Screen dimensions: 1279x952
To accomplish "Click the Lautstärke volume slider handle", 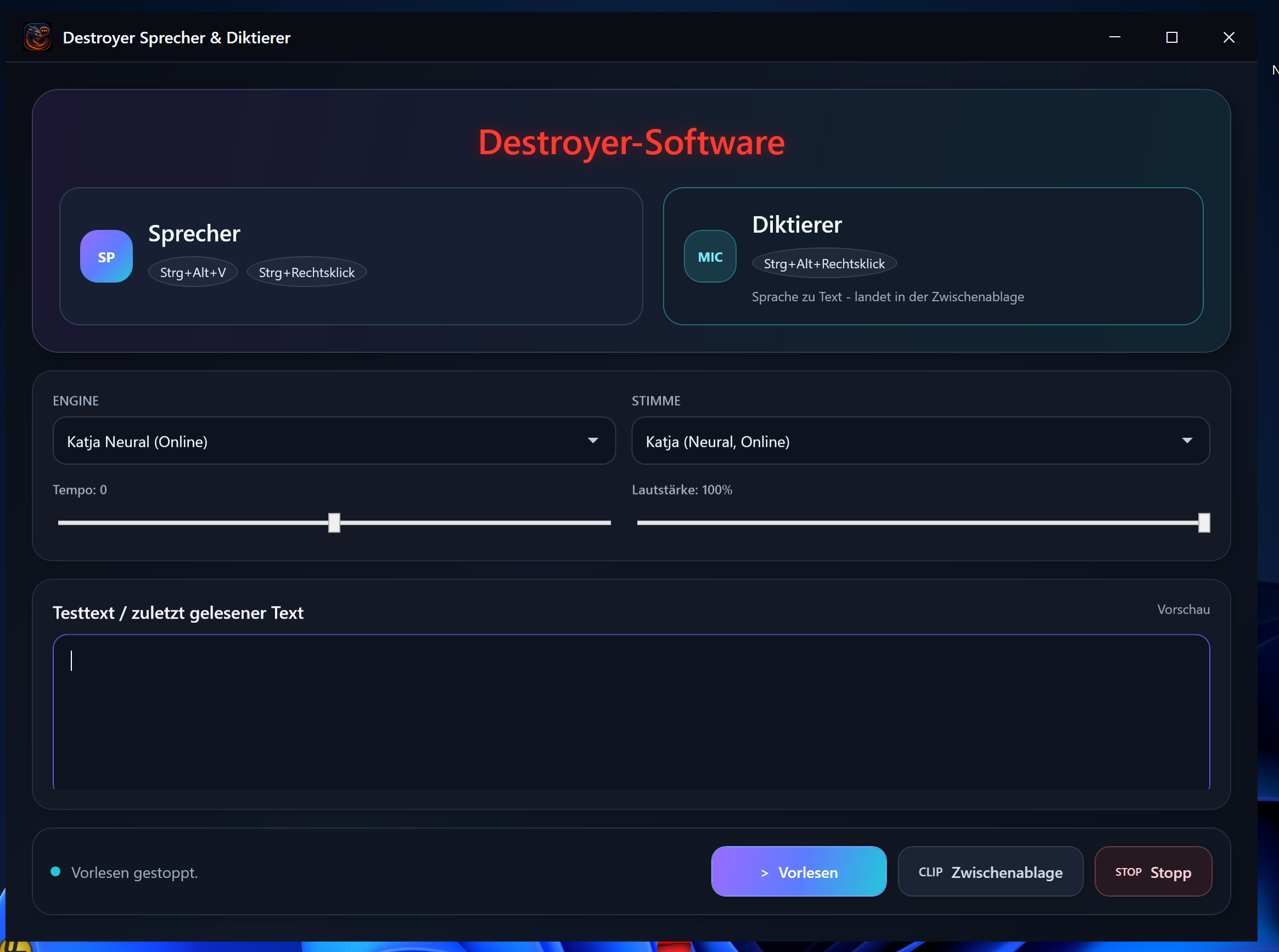I will click(x=1203, y=523).
